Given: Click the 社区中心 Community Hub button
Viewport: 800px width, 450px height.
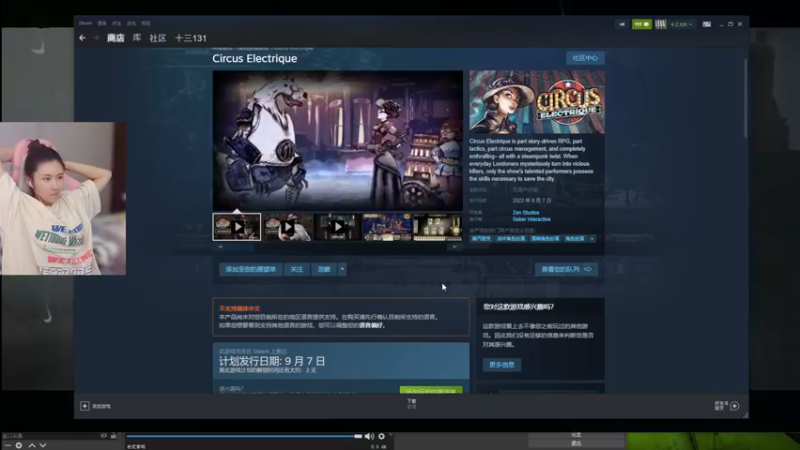Looking at the screenshot, I should point(585,58).
